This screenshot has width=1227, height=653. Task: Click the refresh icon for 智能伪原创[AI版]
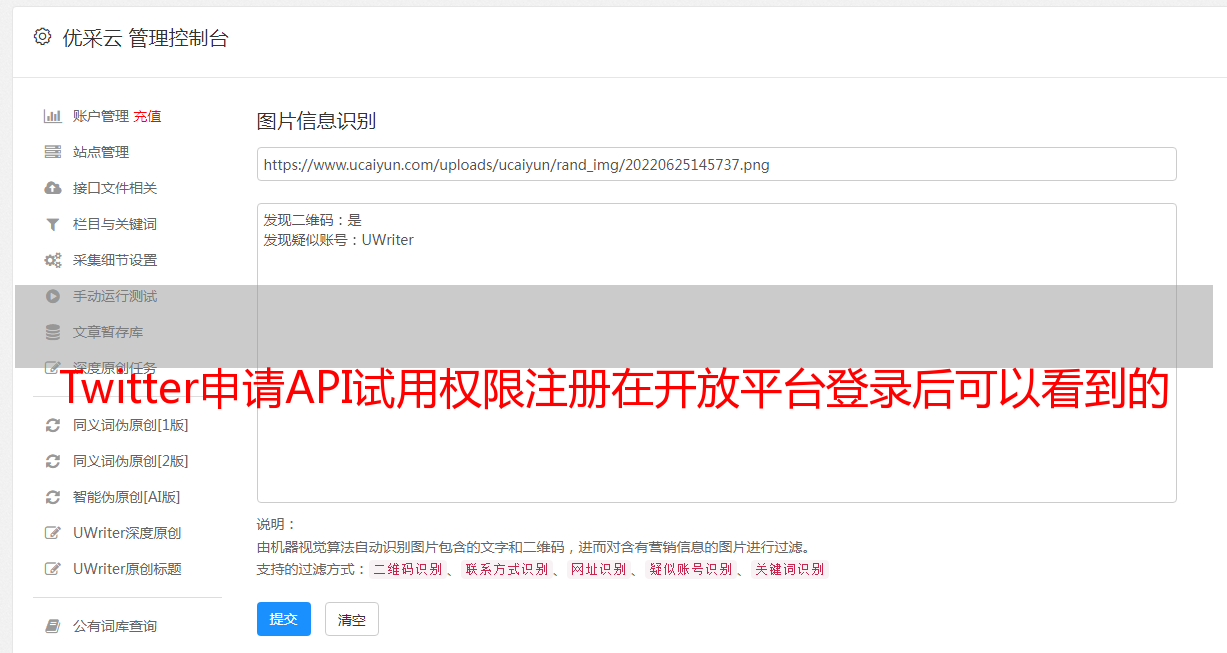coord(53,497)
